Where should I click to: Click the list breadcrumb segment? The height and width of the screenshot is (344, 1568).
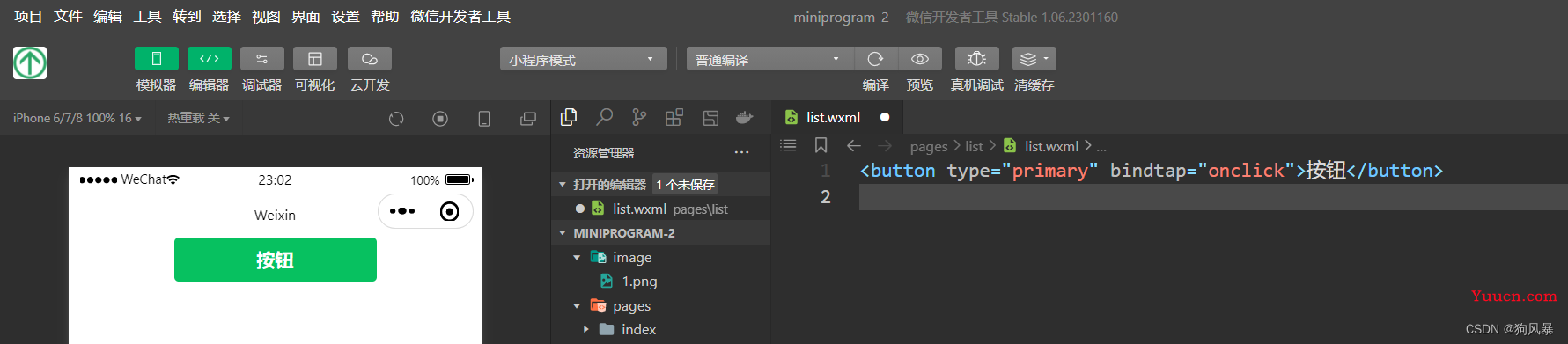pos(974,146)
